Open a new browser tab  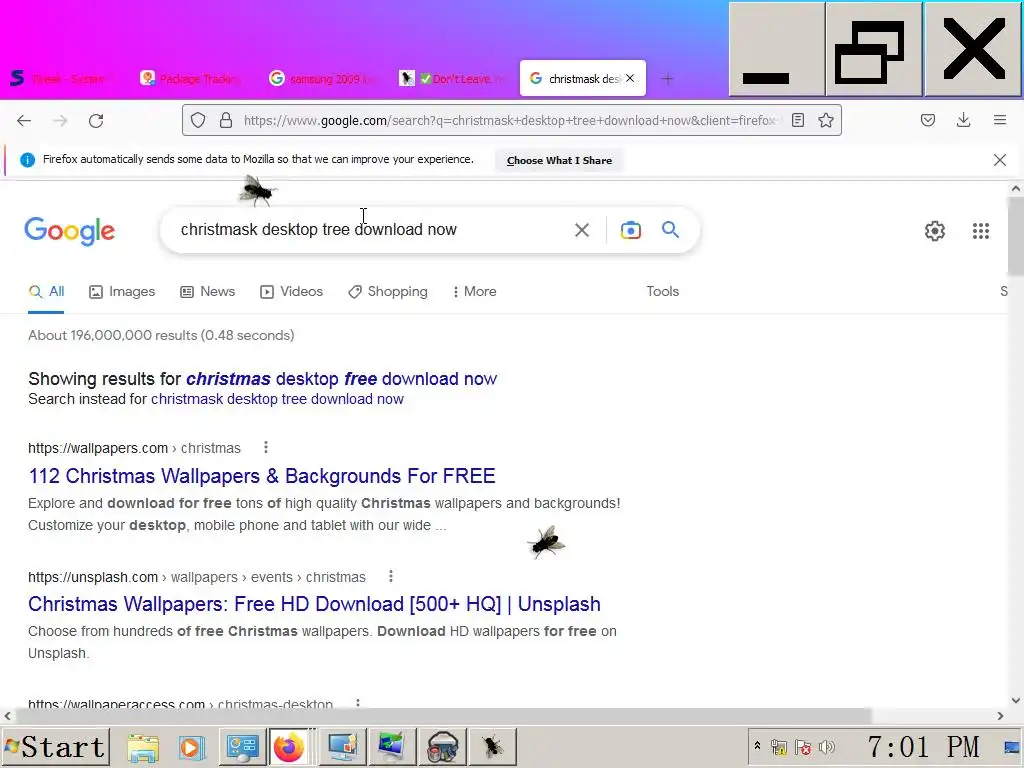(x=667, y=79)
